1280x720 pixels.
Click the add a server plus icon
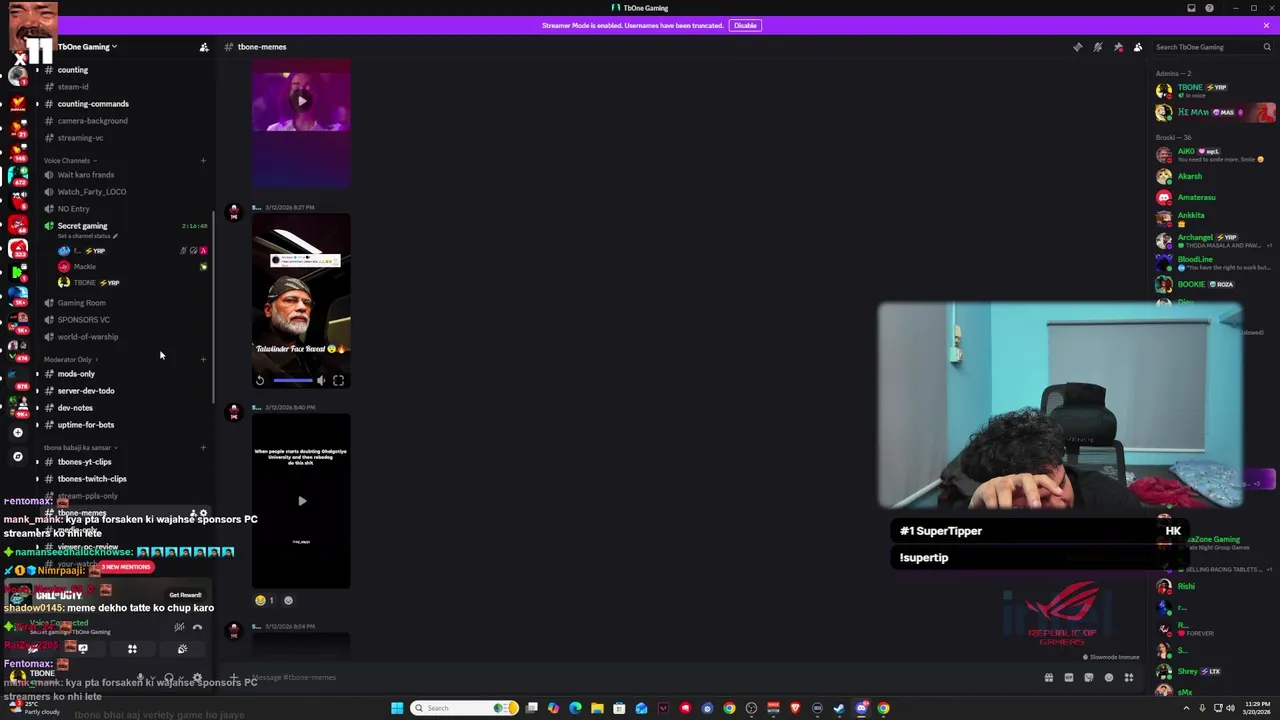17,432
